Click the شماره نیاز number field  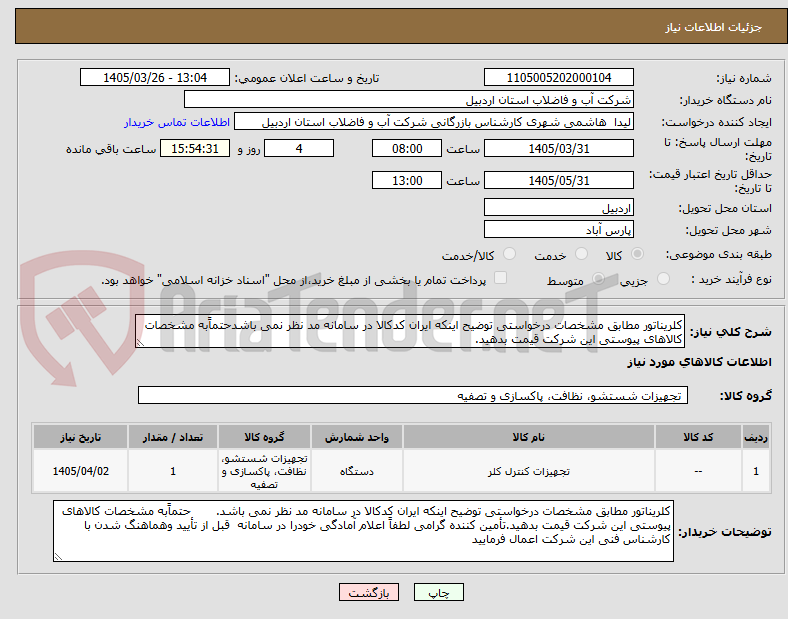[x=559, y=78]
